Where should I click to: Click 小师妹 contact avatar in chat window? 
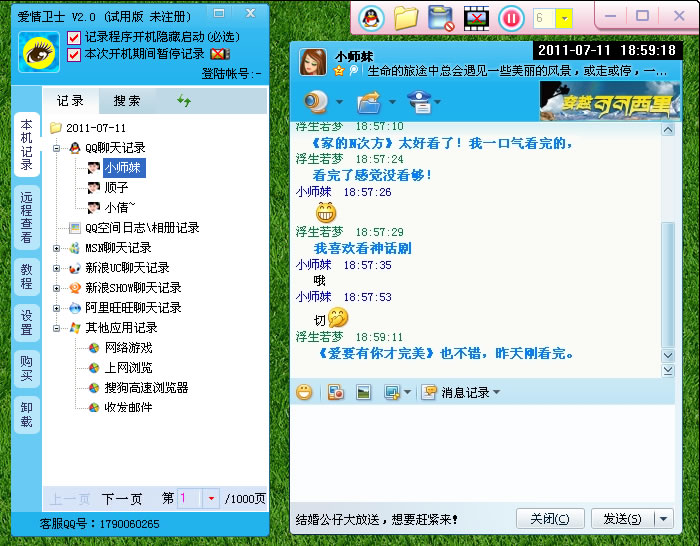(312, 62)
